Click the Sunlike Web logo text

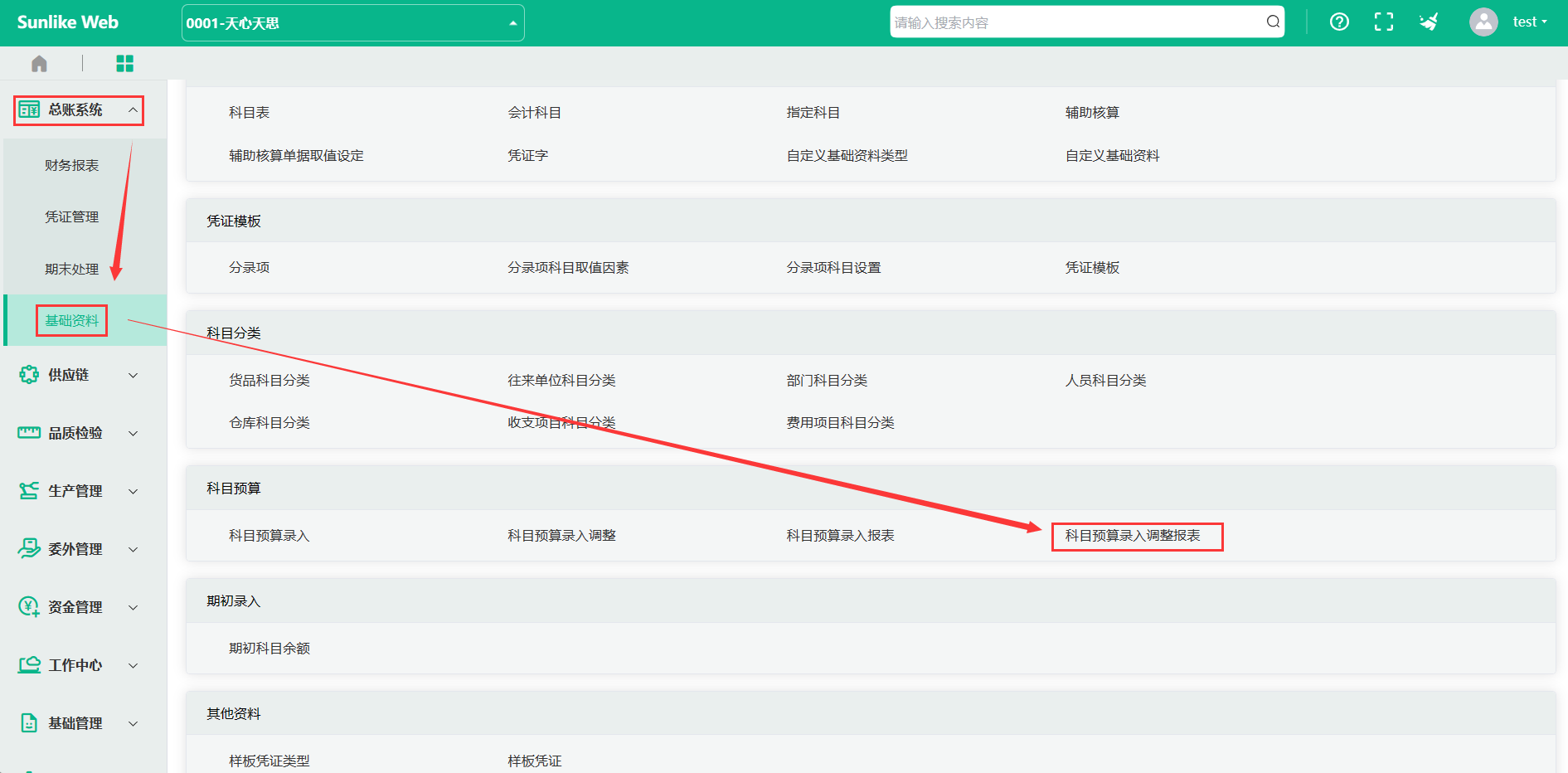click(x=68, y=22)
